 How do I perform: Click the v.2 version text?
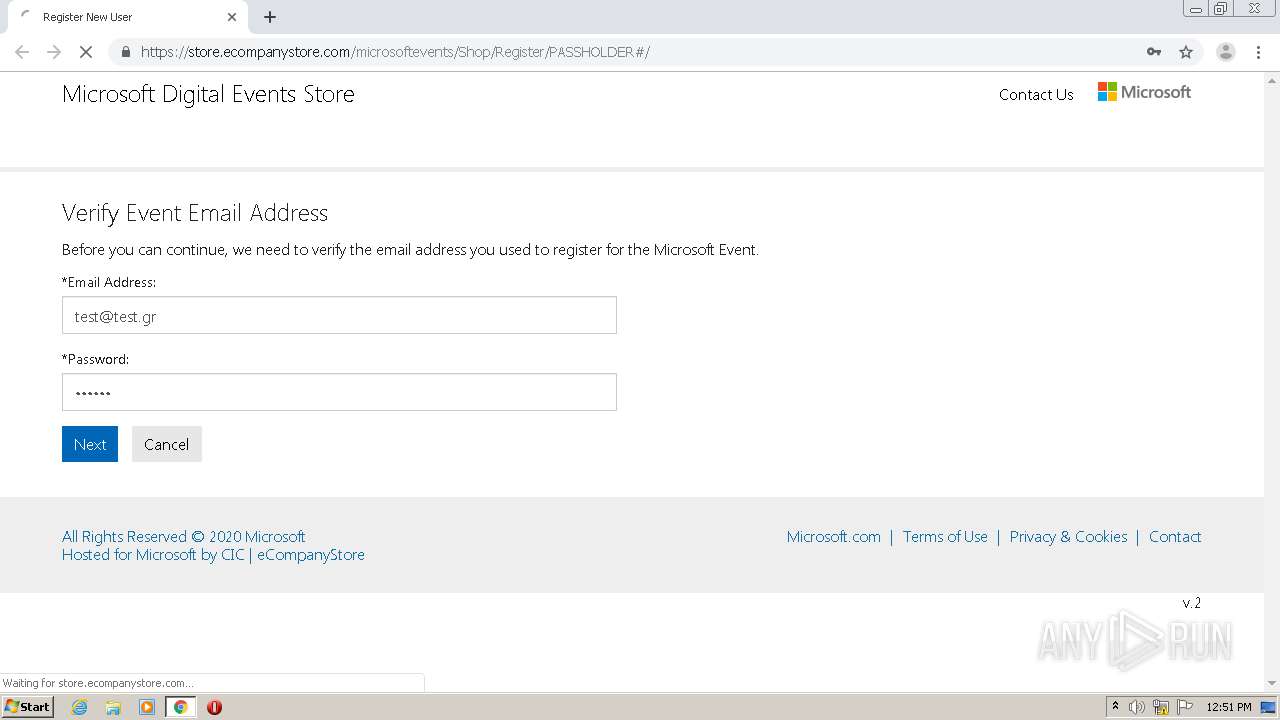[1192, 603]
